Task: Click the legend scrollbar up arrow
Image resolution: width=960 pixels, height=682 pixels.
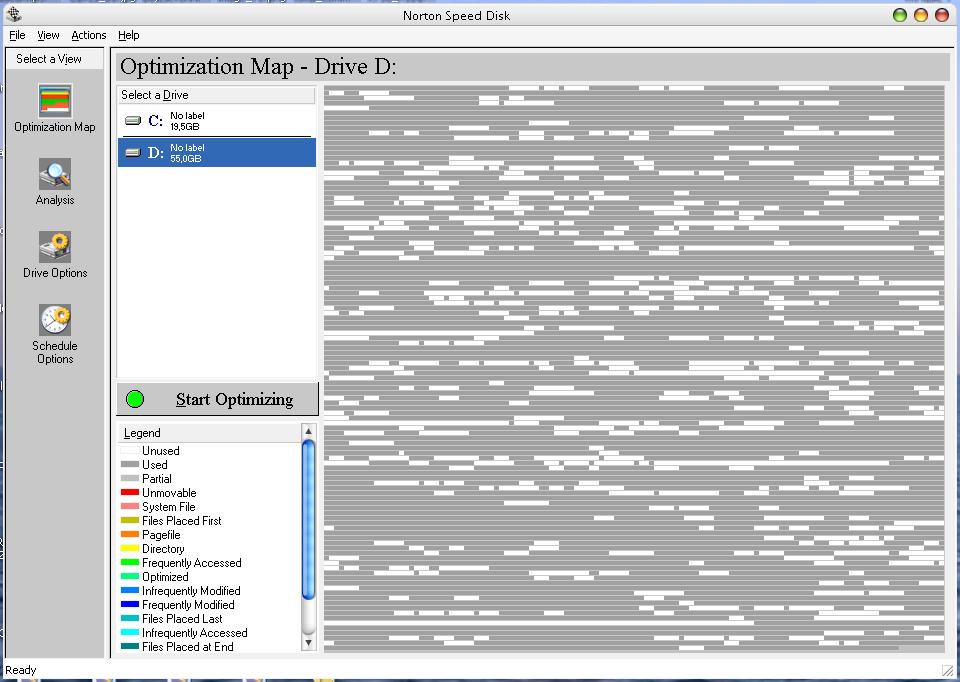Action: click(309, 431)
